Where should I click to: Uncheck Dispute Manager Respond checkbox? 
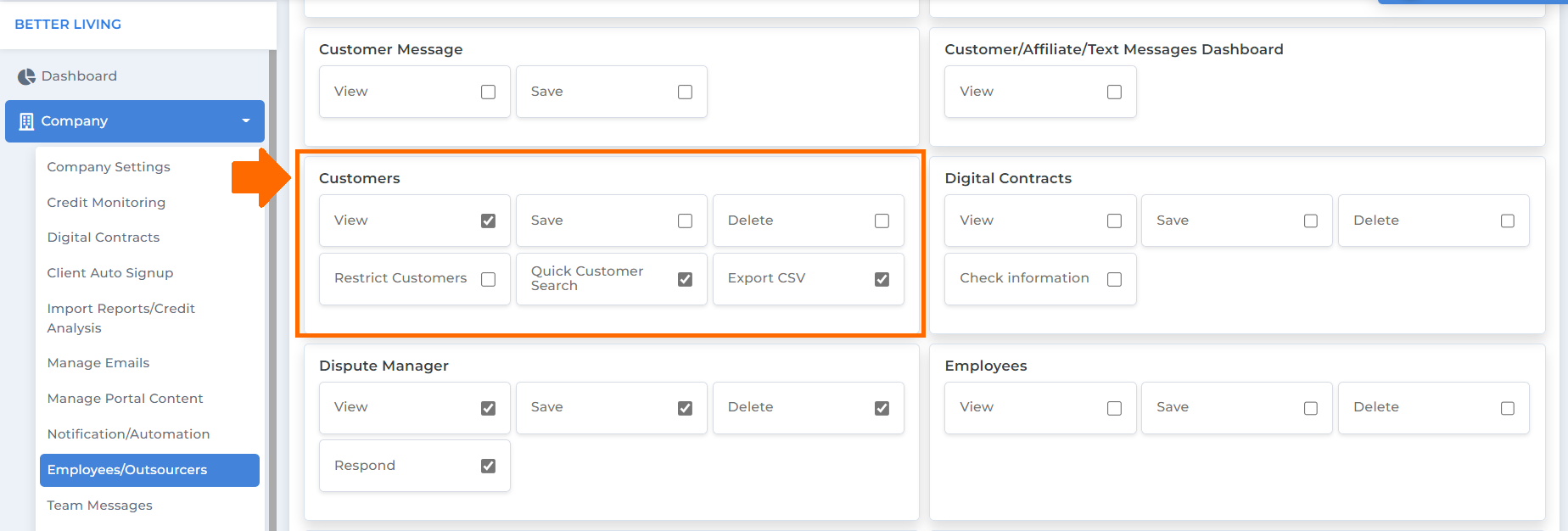[x=489, y=466]
